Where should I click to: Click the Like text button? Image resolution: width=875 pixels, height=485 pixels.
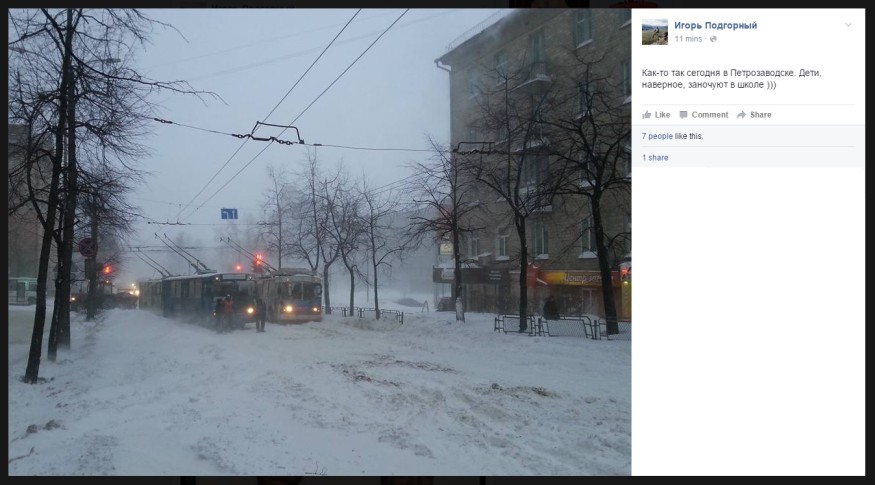point(662,114)
